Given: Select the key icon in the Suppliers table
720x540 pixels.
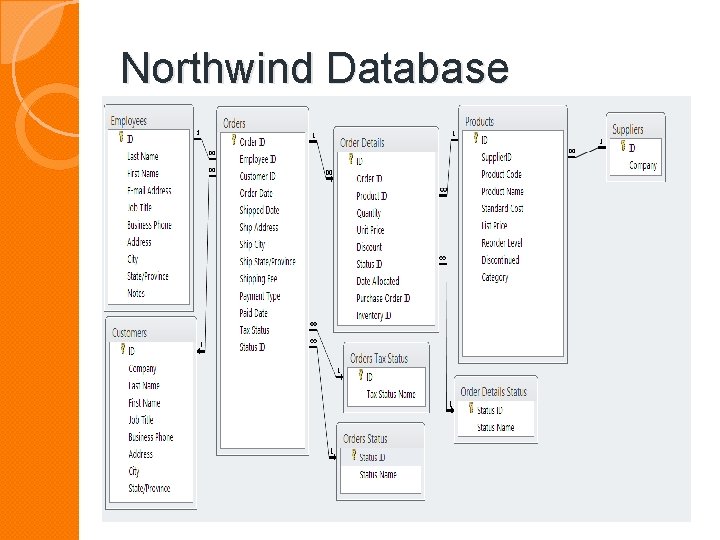Looking at the screenshot, I should click(x=623, y=146).
